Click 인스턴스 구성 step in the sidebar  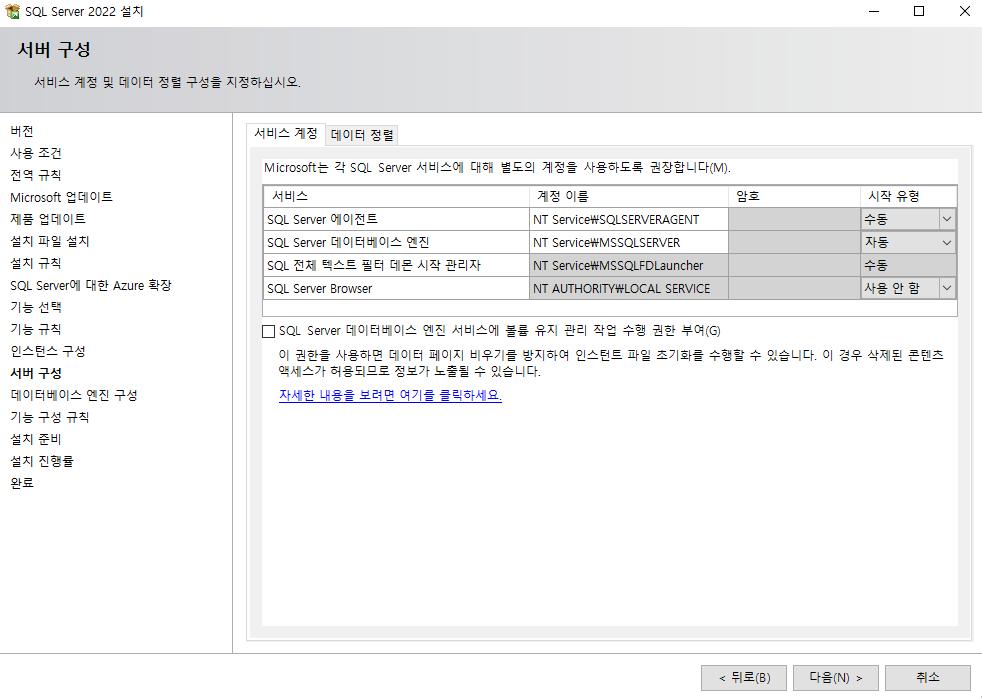[48, 351]
